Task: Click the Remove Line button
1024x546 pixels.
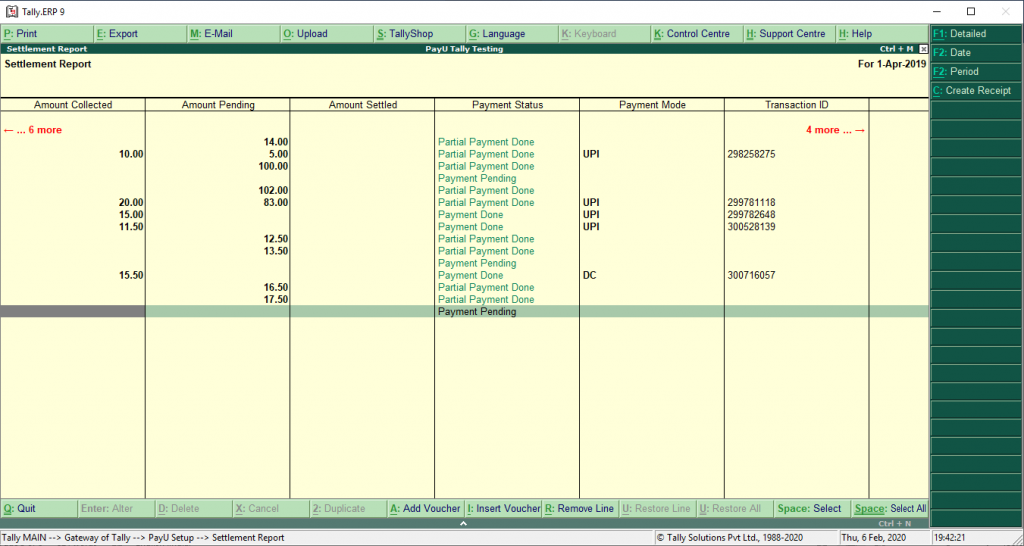Action: [x=581, y=509]
